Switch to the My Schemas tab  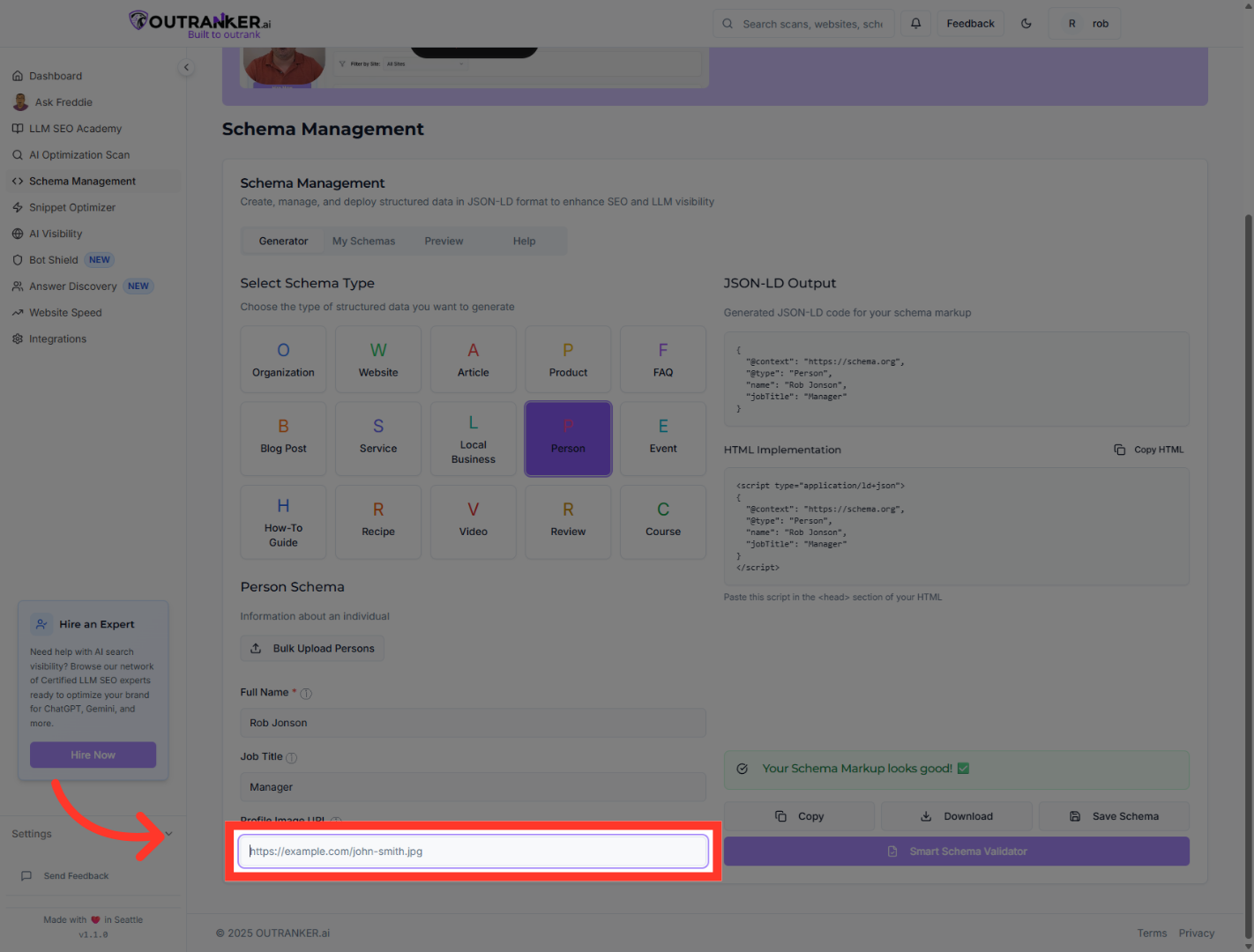pos(363,242)
